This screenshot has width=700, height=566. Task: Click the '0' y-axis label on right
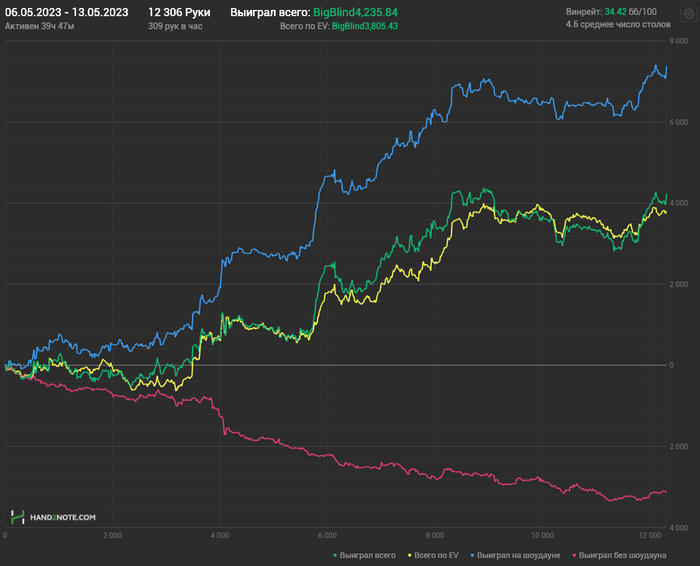tap(671, 365)
